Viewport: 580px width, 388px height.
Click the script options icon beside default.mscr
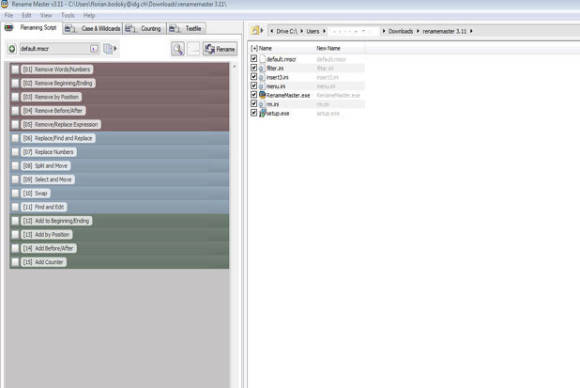tap(110, 48)
